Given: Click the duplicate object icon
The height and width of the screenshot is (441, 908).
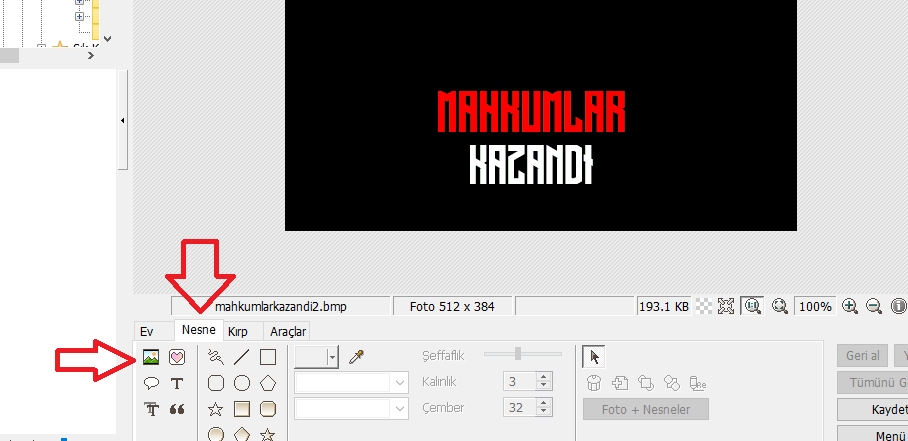Looking at the screenshot, I should 620,383.
